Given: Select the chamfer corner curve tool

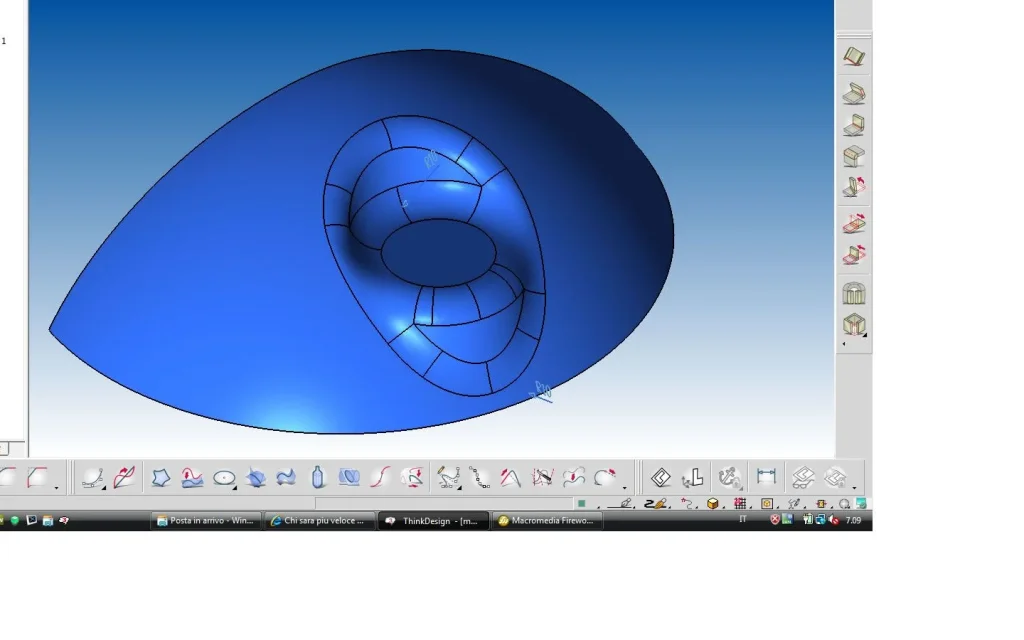Looking at the screenshot, I should tap(37, 477).
